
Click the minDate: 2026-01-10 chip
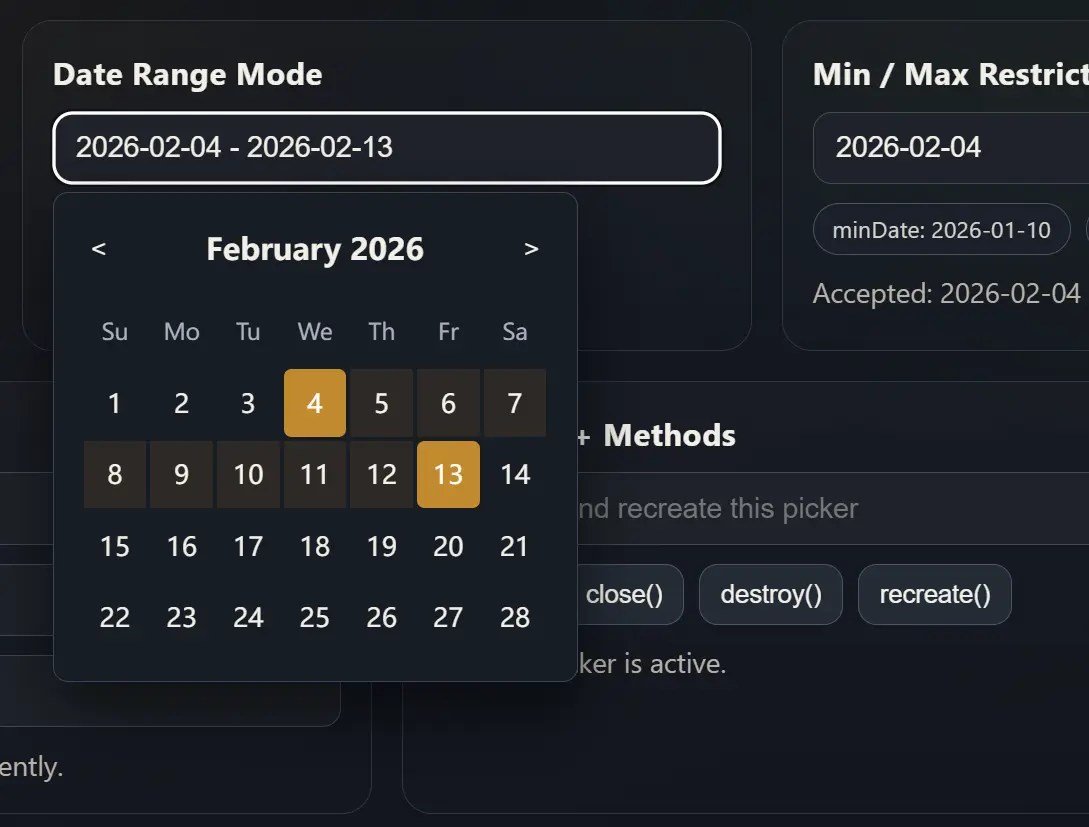click(x=941, y=229)
